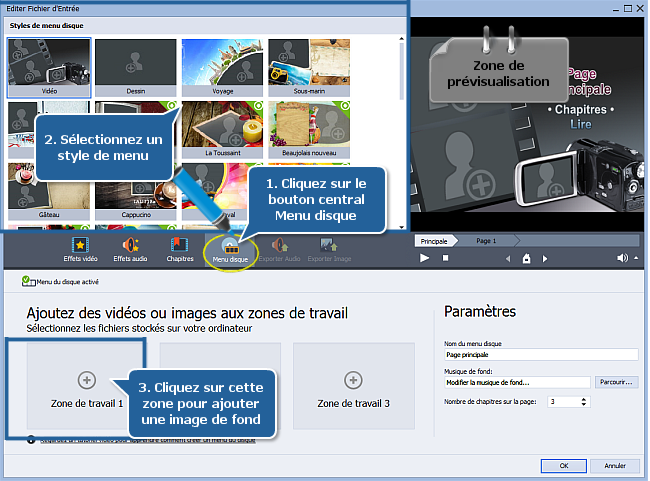Switch to the Principale tab
The image size is (650, 481).
tap(434, 241)
